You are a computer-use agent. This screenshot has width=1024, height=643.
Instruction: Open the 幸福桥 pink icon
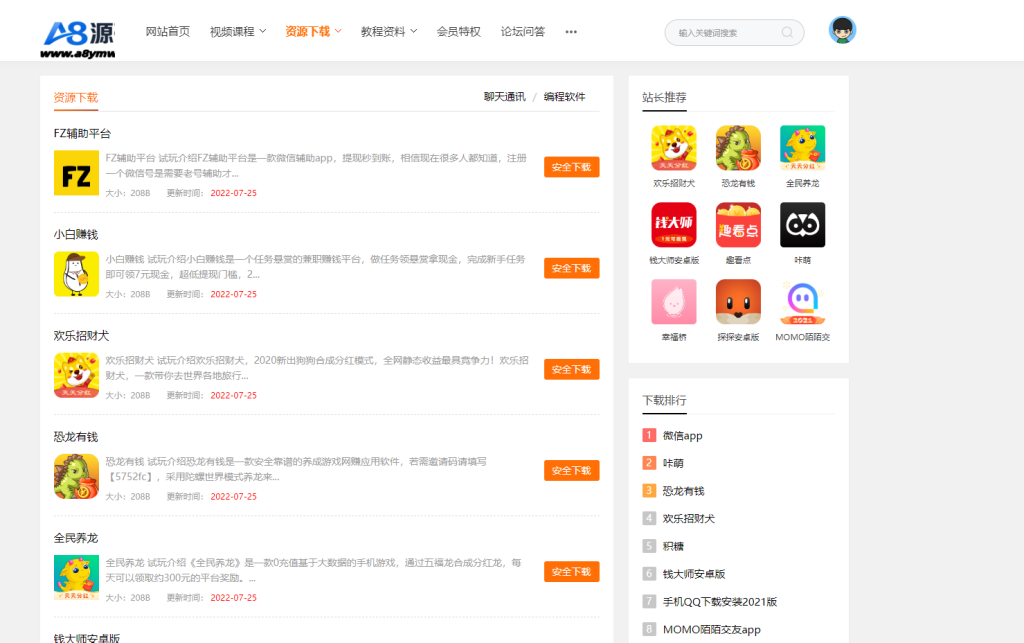point(674,302)
